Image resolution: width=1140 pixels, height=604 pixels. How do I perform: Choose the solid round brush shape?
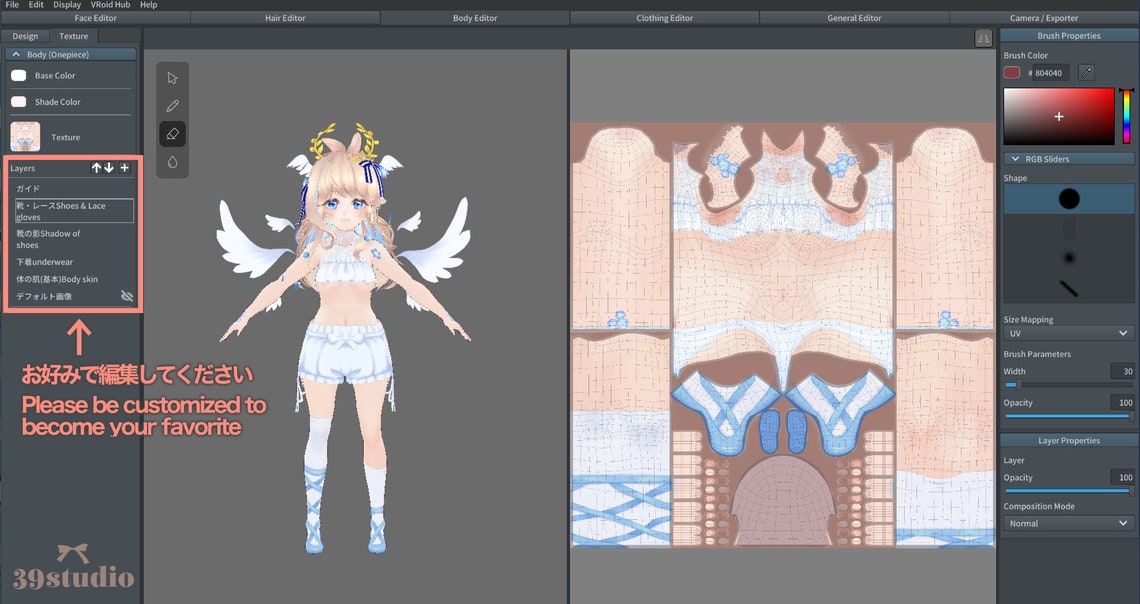(1069, 198)
